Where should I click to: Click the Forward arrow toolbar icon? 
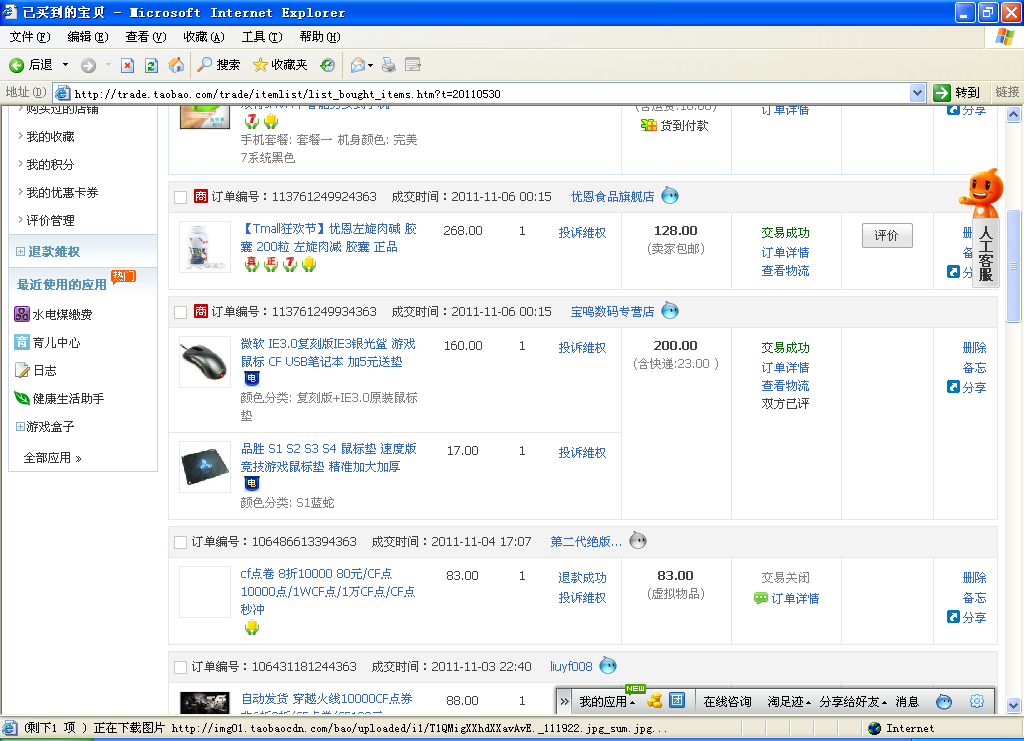click(88, 65)
